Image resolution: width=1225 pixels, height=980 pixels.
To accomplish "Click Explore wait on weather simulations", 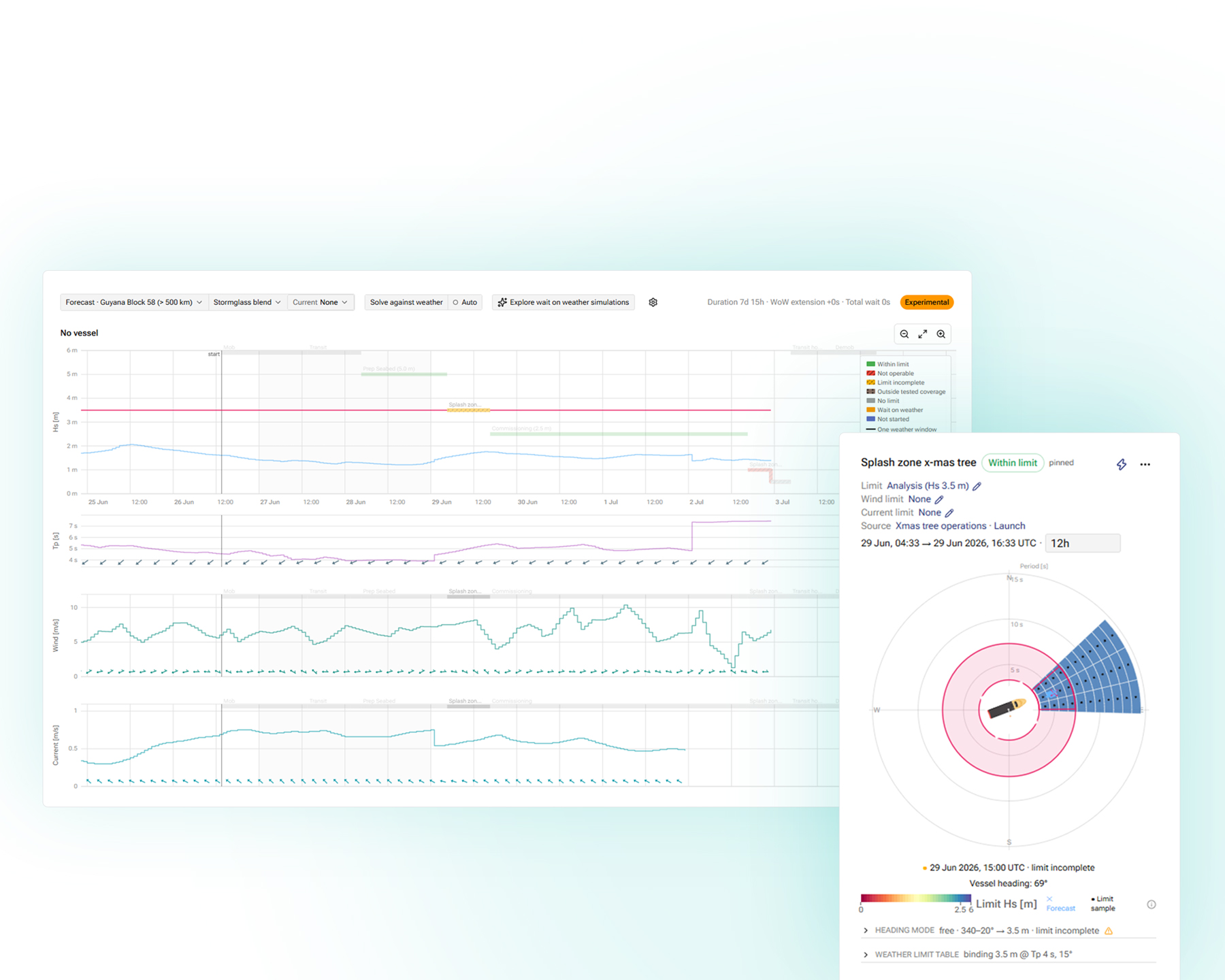I will tap(563, 302).
